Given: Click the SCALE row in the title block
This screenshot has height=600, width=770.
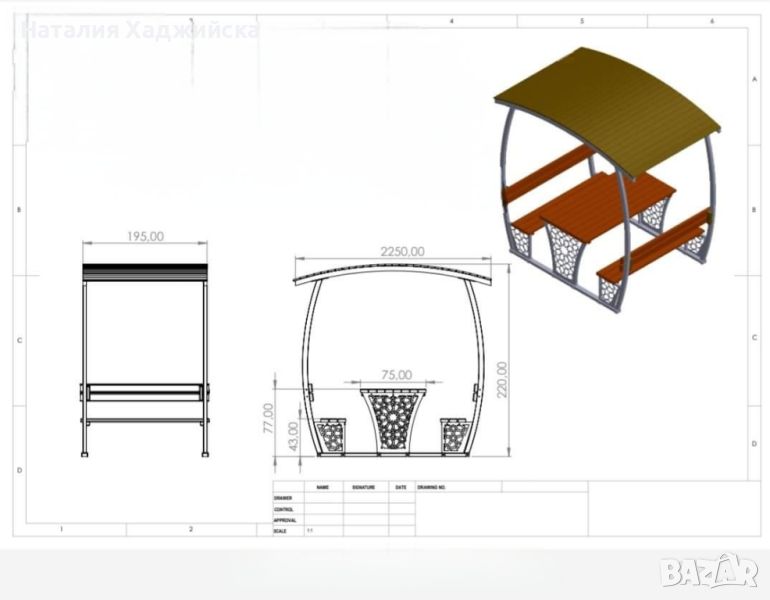Looking at the screenshot, I should tap(282, 531).
